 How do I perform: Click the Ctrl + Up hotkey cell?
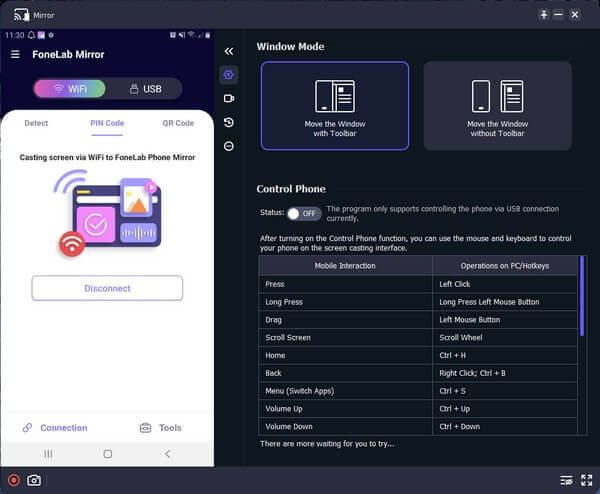505,409
